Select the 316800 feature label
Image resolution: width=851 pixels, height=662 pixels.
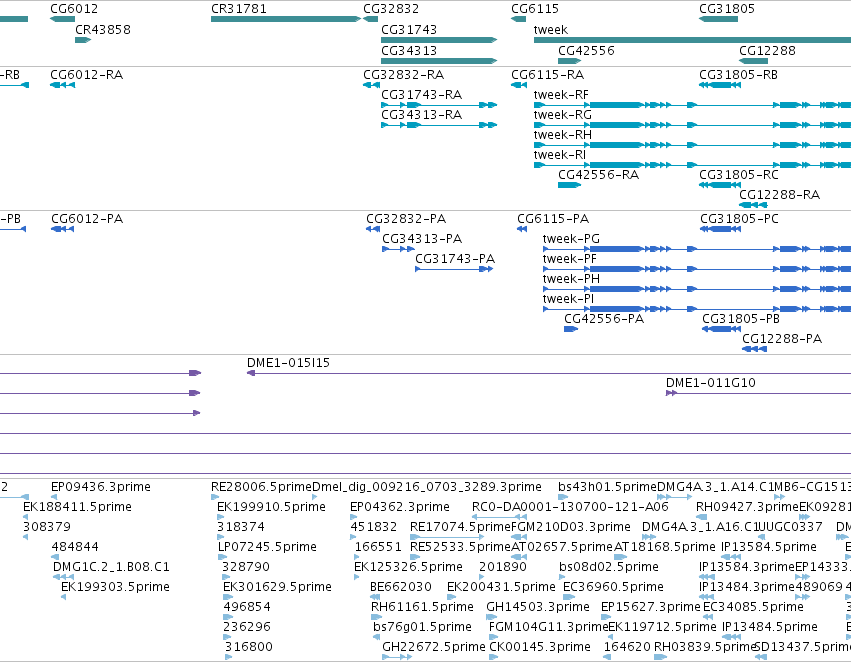click(x=249, y=647)
